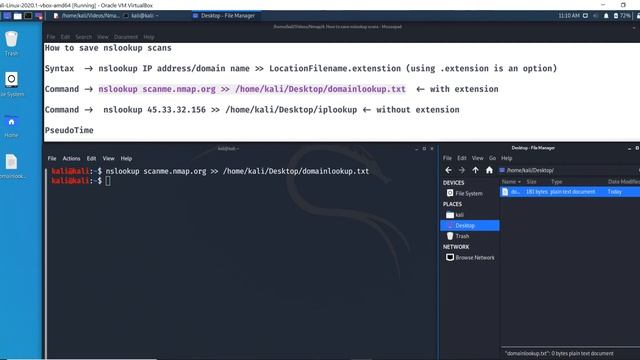Image resolution: width=640 pixels, height=360 pixels.
Task: Close the terminal window
Action: pos(432,149)
